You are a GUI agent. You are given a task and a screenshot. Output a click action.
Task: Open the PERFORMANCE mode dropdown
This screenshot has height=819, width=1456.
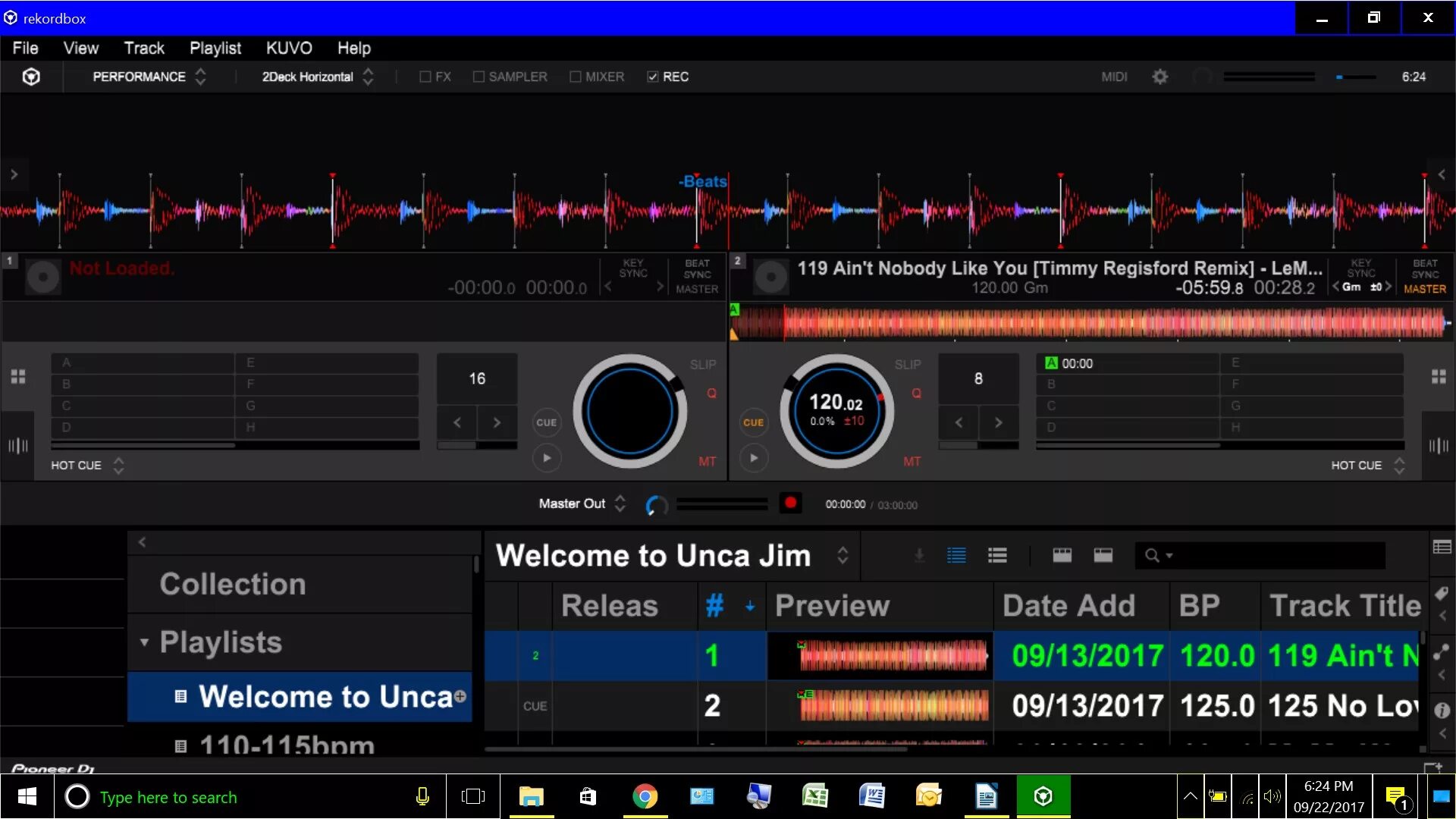149,77
